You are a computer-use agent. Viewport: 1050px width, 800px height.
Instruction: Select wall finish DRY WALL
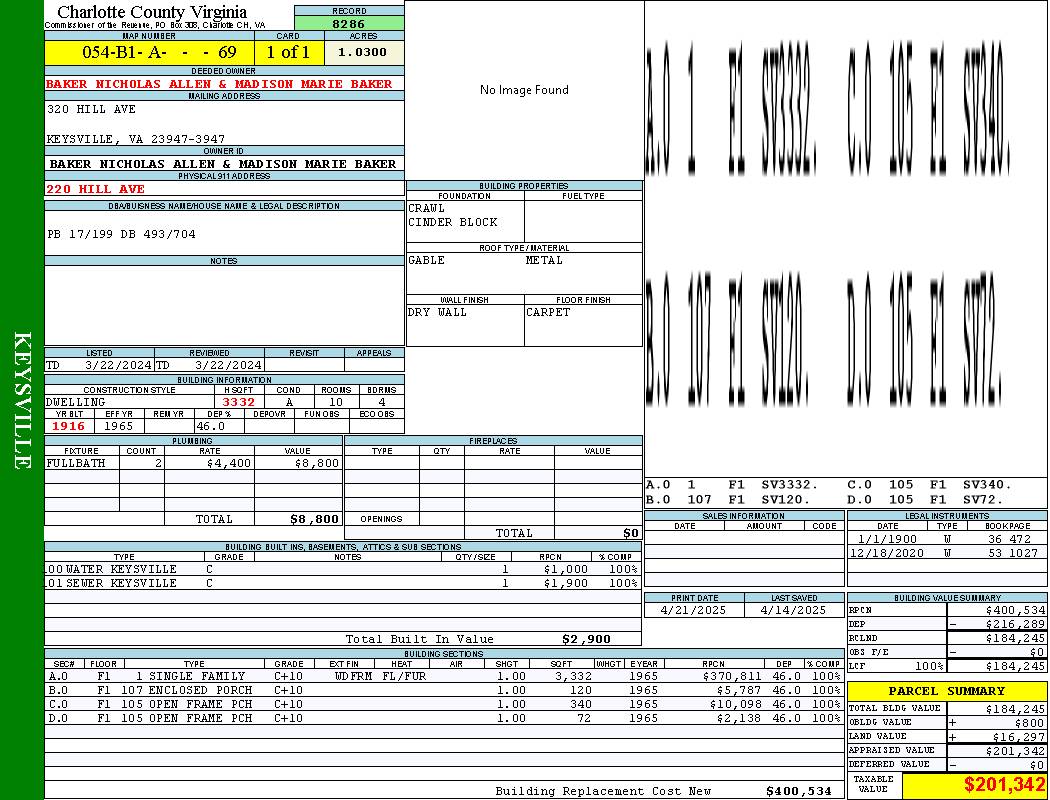point(437,312)
